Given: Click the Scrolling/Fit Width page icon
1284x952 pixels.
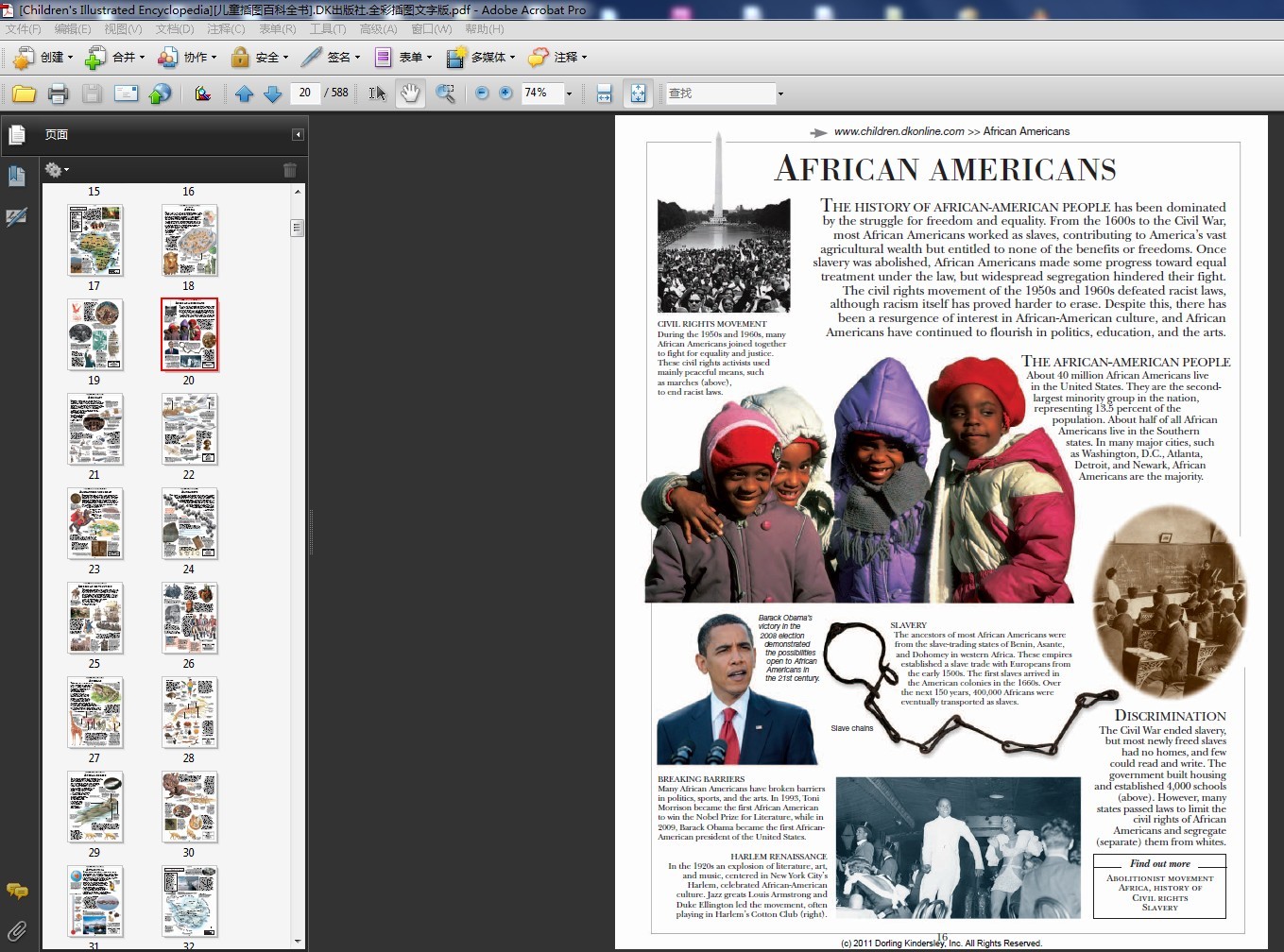Looking at the screenshot, I should point(605,93).
